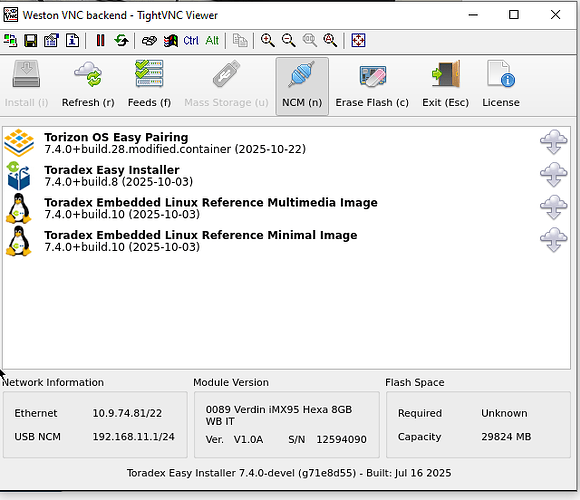Click the Zoom out magnifier

pyautogui.click(x=289, y=40)
